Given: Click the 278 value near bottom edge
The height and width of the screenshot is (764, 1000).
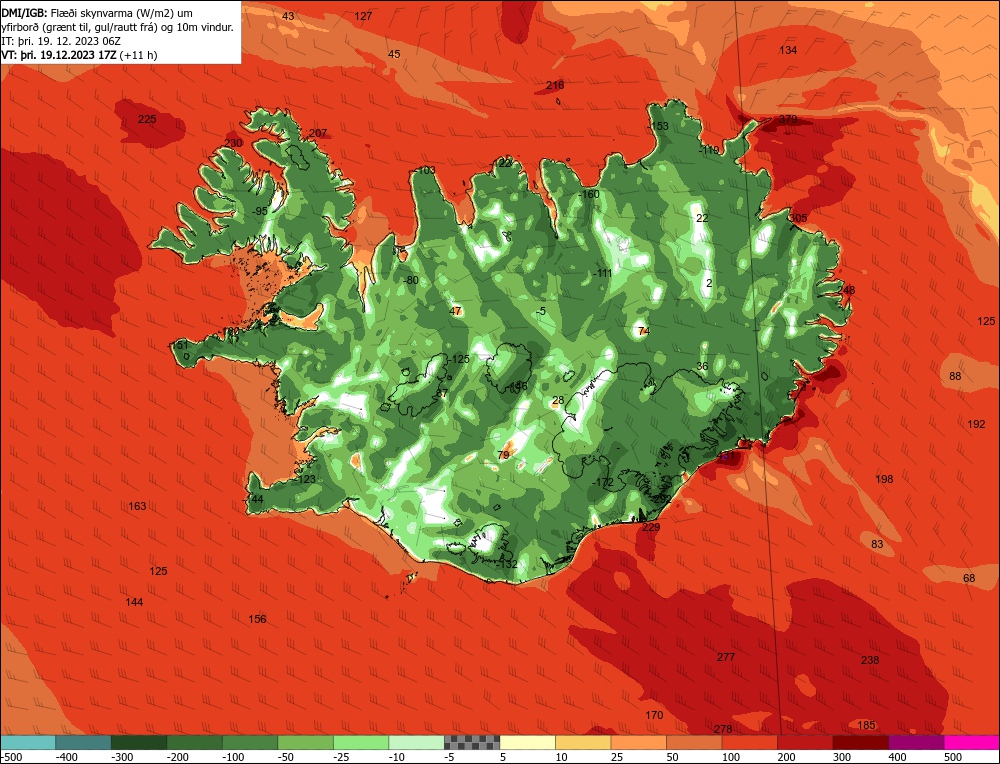Looking at the screenshot, I should [x=723, y=729].
